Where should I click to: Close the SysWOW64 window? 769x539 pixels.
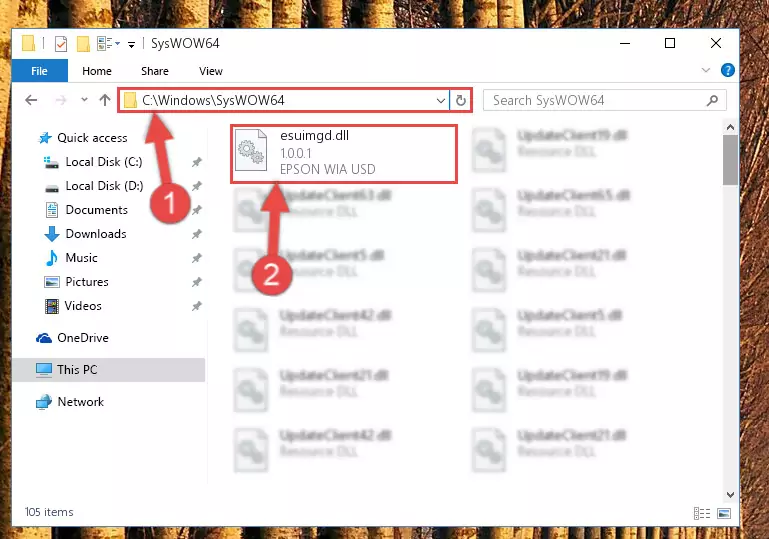pyautogui.click(x=716, y=43)
